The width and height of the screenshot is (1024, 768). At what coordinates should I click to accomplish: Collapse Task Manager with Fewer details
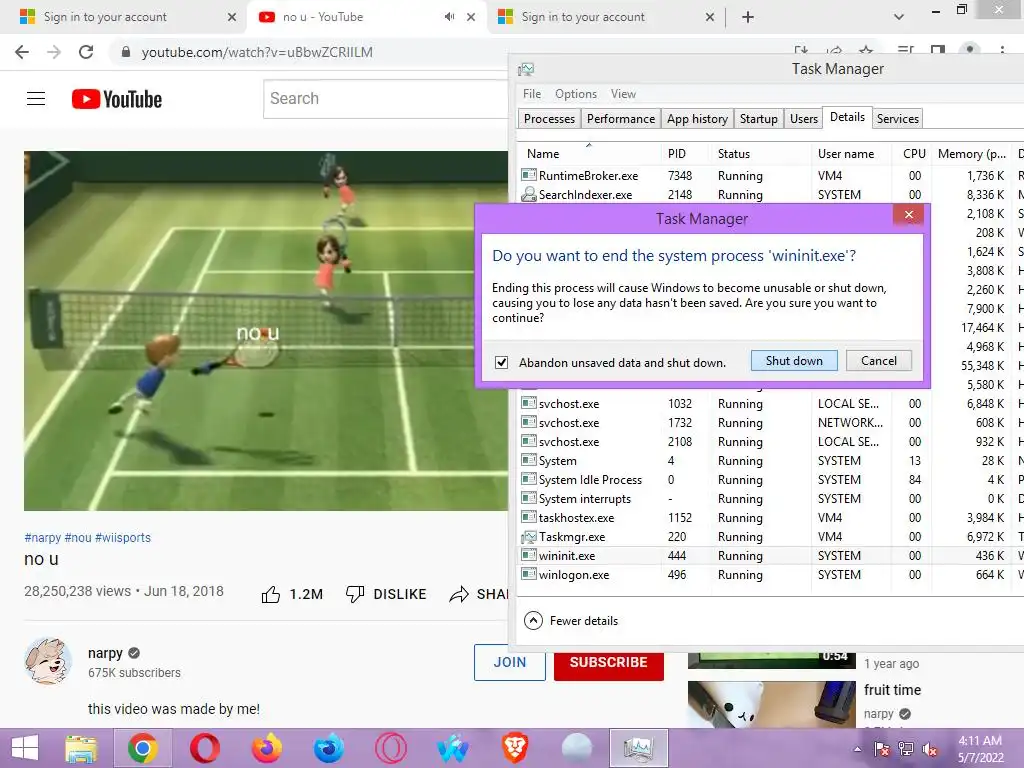pyautogui.click(x=571, y=620)
